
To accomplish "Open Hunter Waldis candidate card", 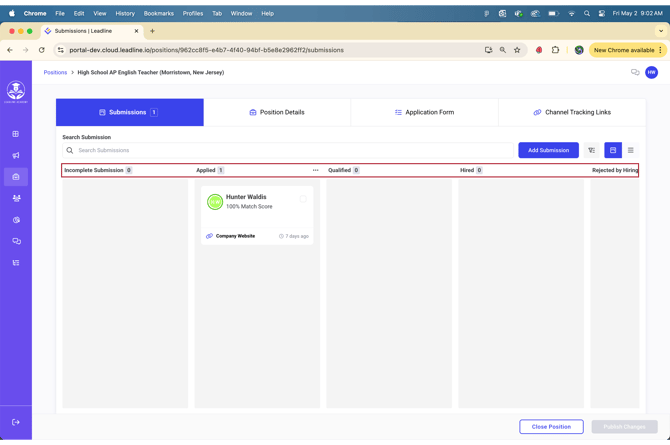I will coord(257,215).
